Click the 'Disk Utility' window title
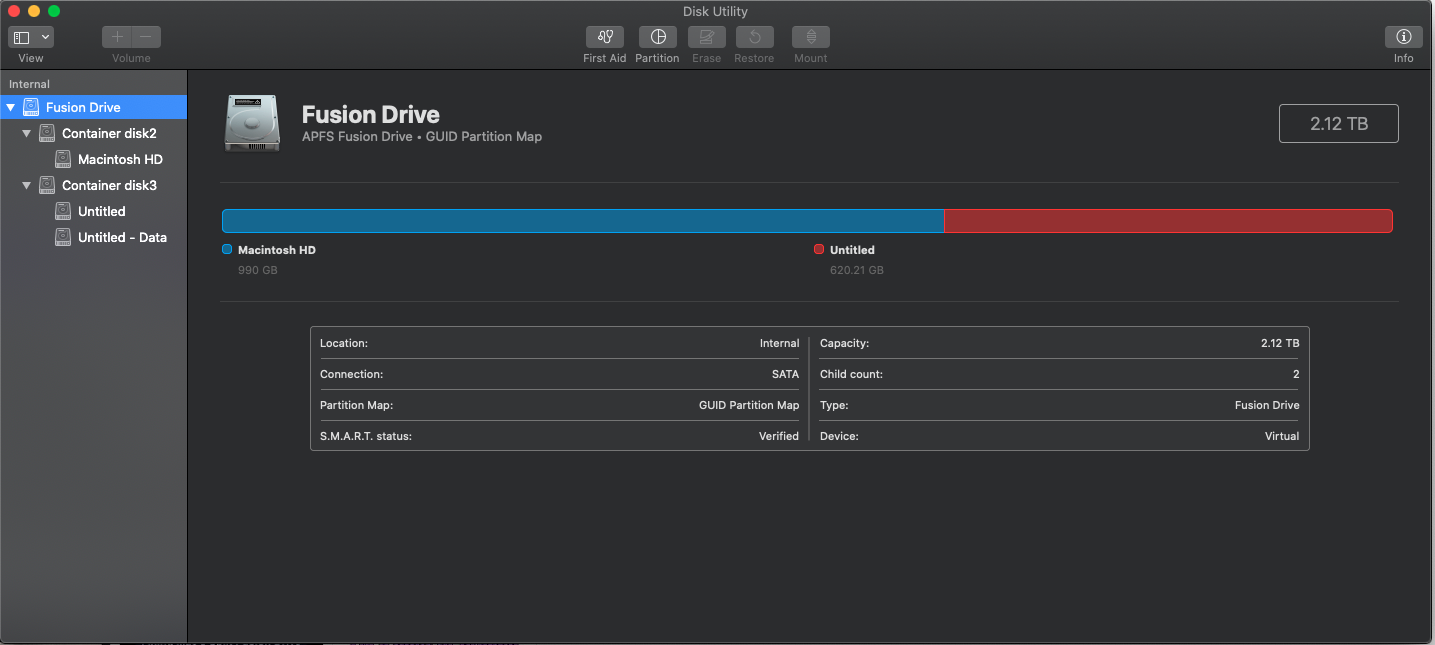The width and height of the screenshot is (1435, 645). [715, 11]
